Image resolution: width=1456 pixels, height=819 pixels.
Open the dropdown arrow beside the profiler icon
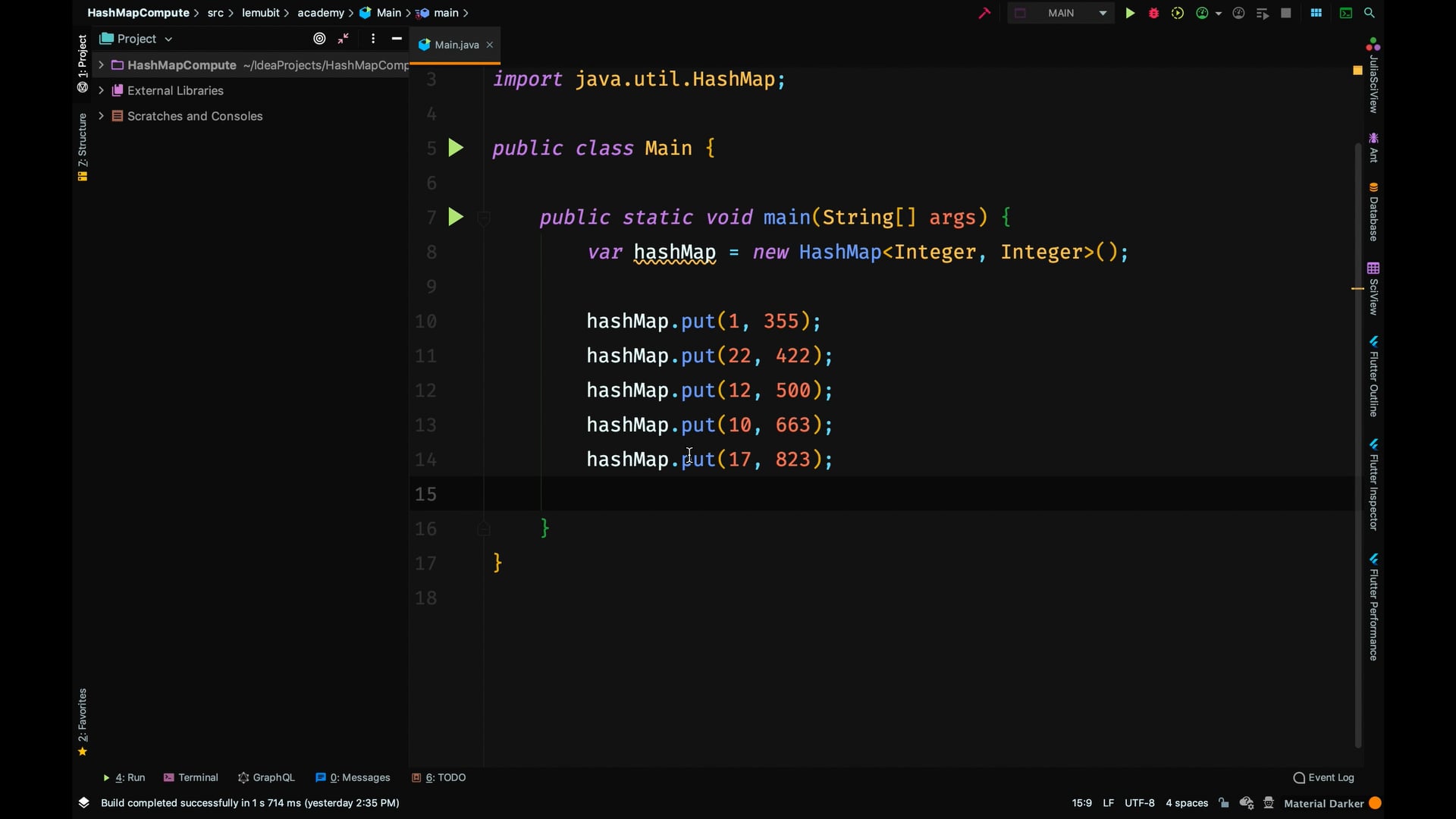(1219, 14)
